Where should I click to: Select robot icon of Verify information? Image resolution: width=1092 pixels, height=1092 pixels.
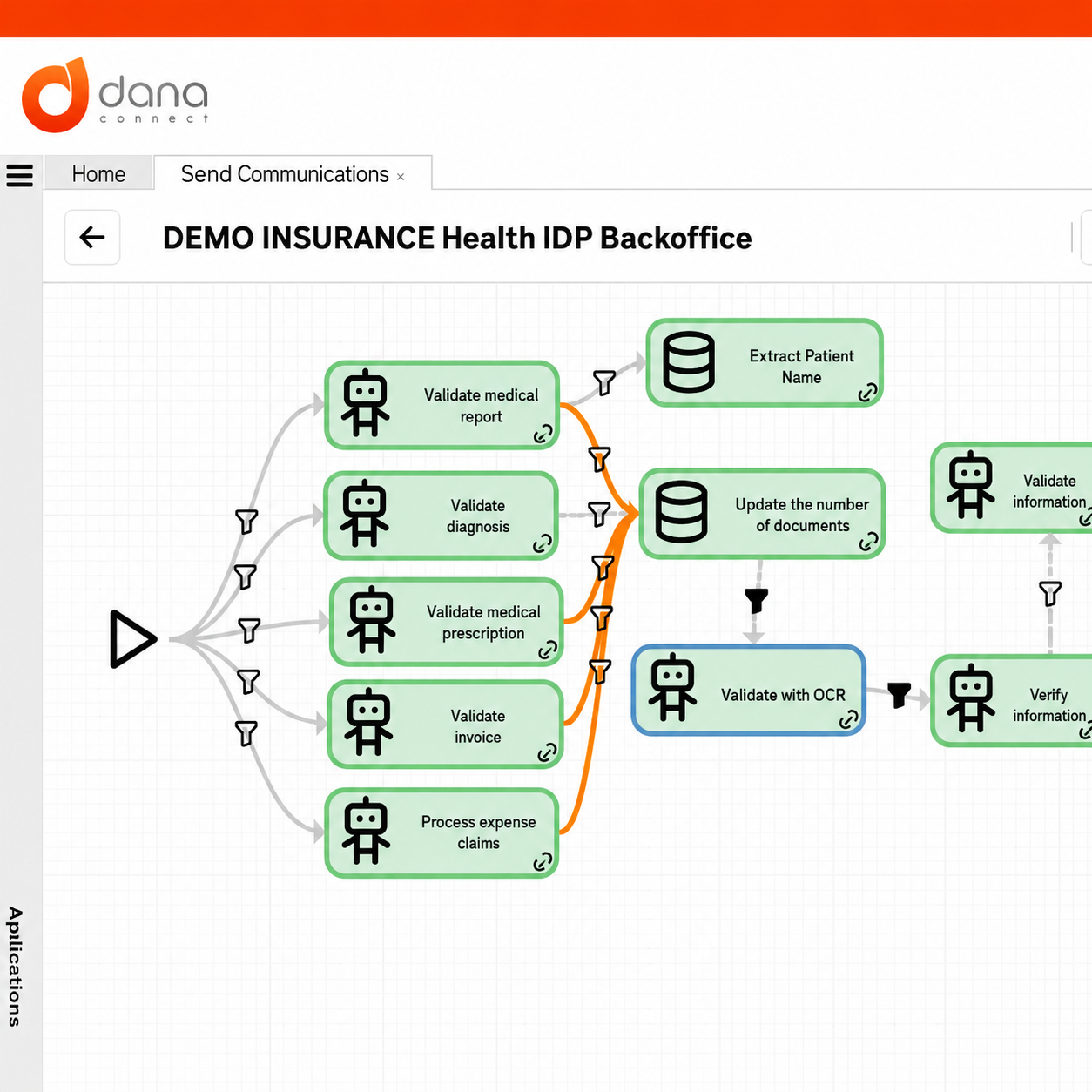pos(970,699)
